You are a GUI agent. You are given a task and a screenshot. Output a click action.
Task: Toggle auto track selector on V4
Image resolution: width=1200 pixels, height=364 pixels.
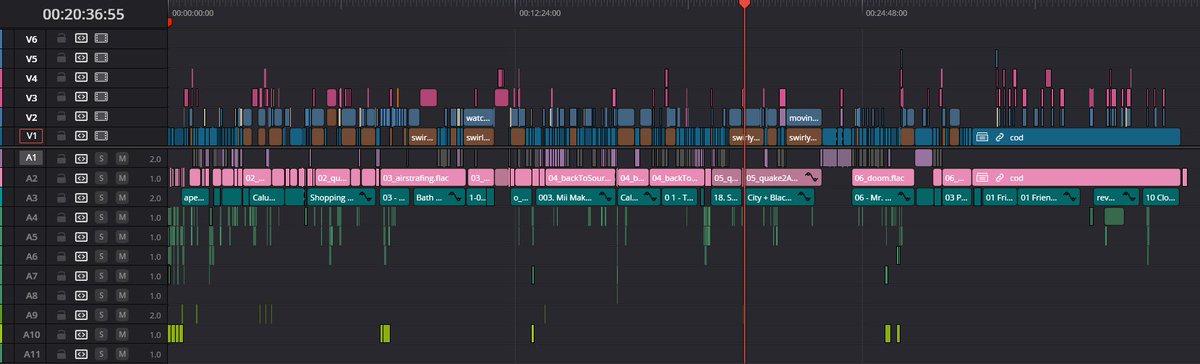81,78
